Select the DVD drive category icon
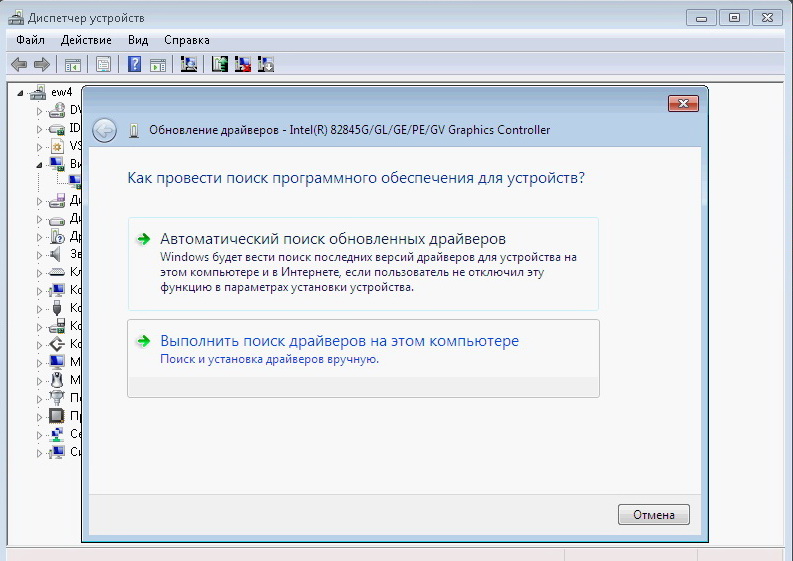Viewport: 793px width, 561px height. (x=57, y=110)
